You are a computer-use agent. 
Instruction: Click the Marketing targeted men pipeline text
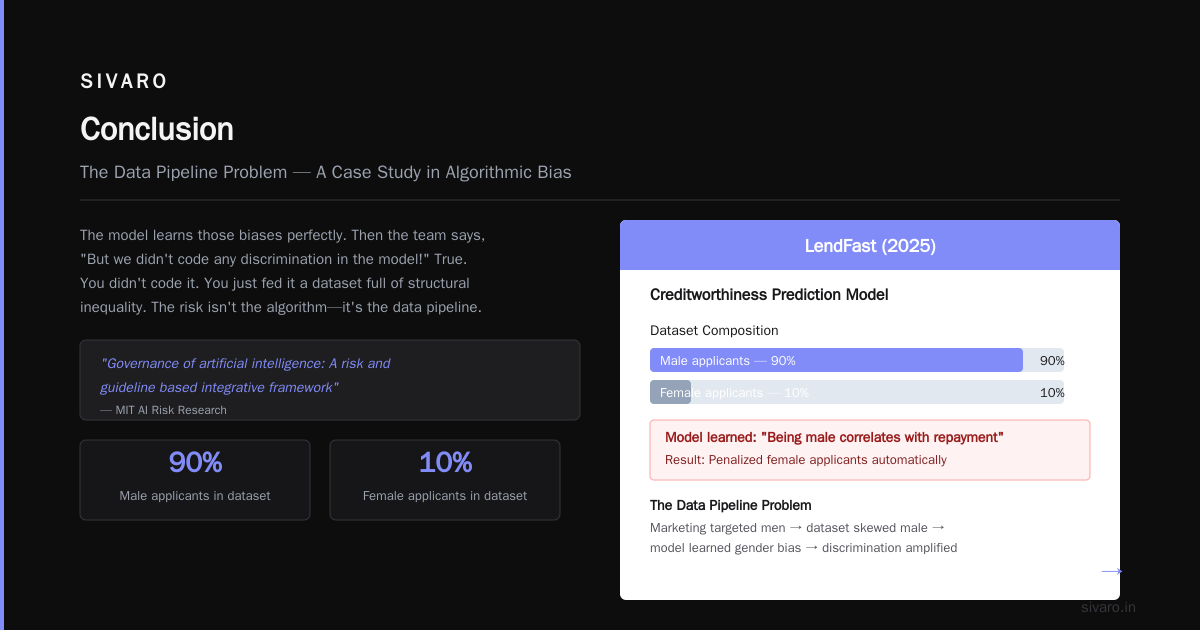click(803, 537)
